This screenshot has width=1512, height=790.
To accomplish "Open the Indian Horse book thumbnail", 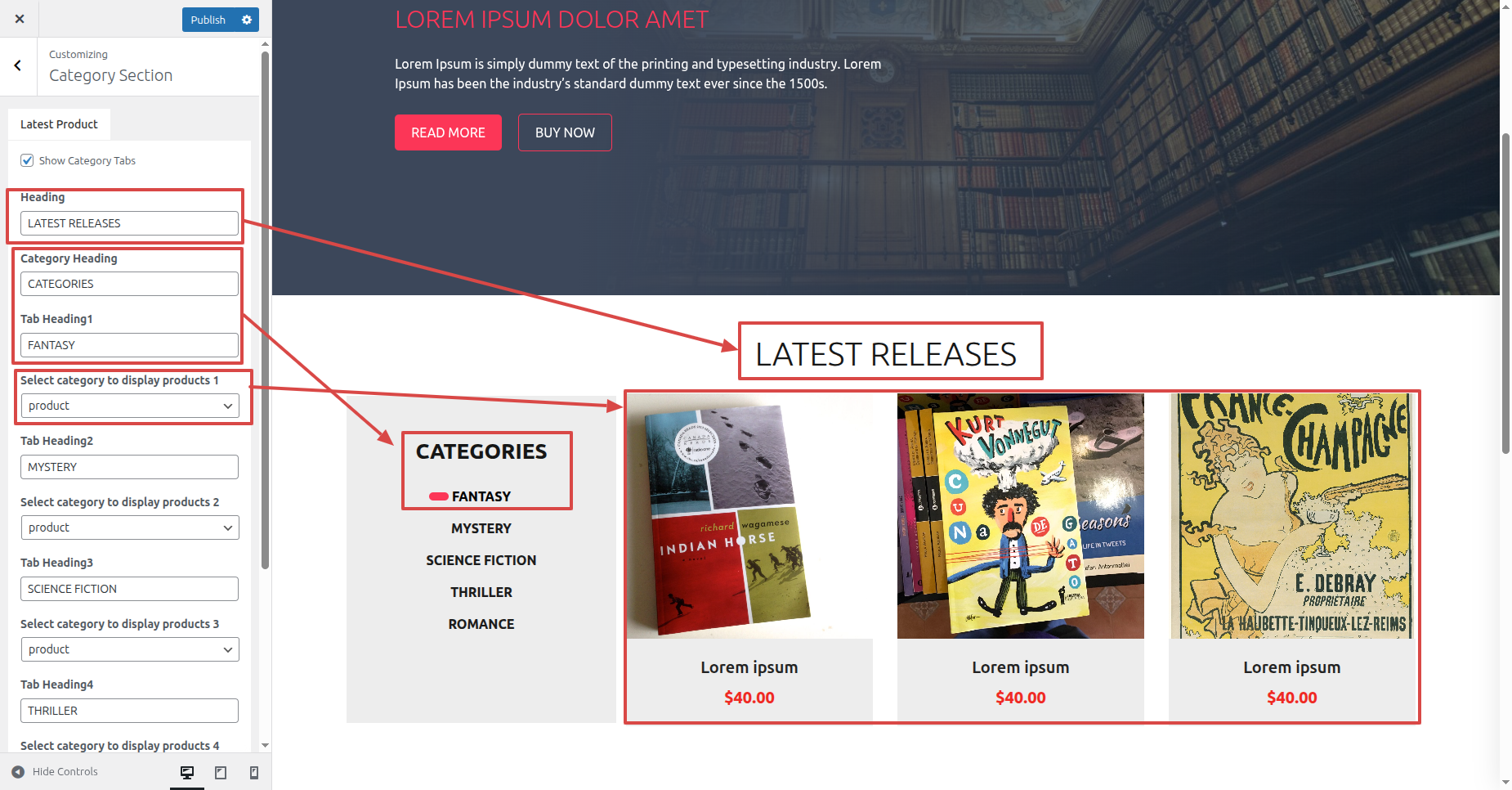I will point(749,516).
